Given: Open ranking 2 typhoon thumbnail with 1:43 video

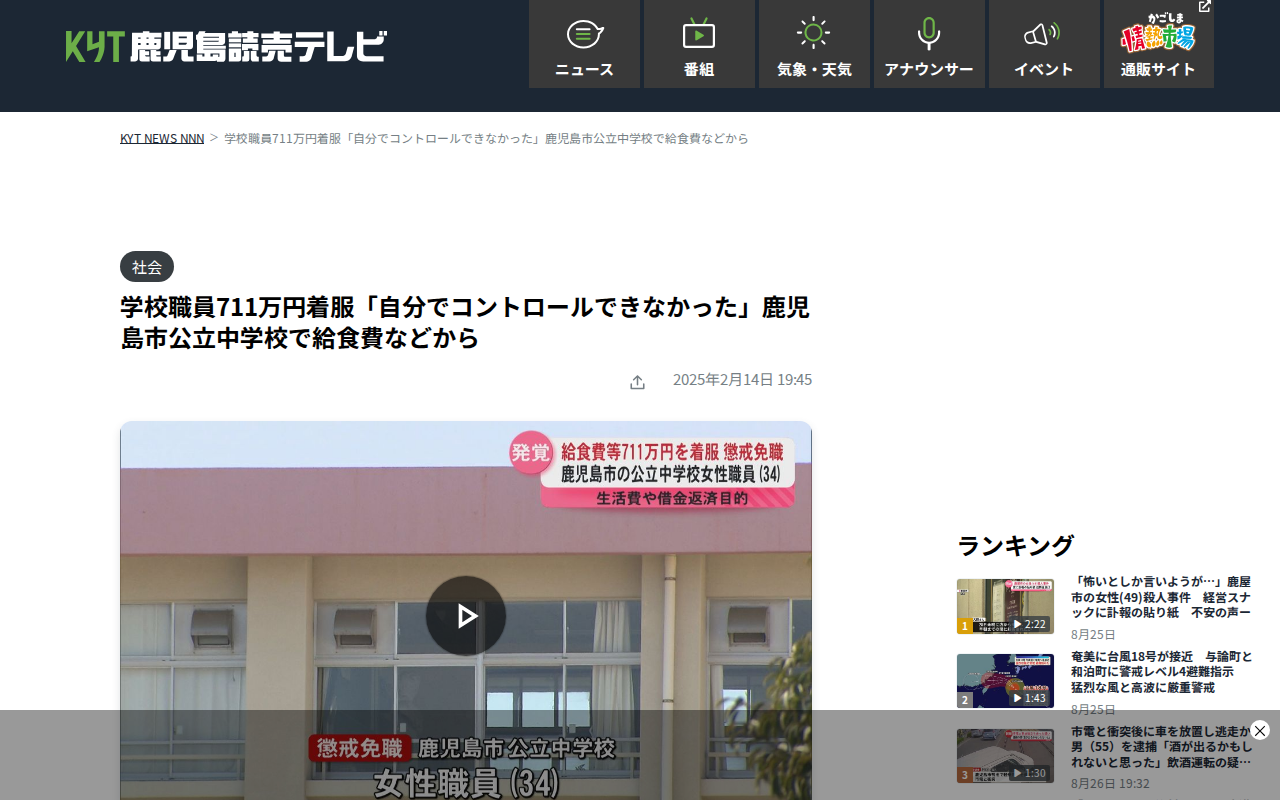Looking at the screenshot, I should tap(1005, 681).
